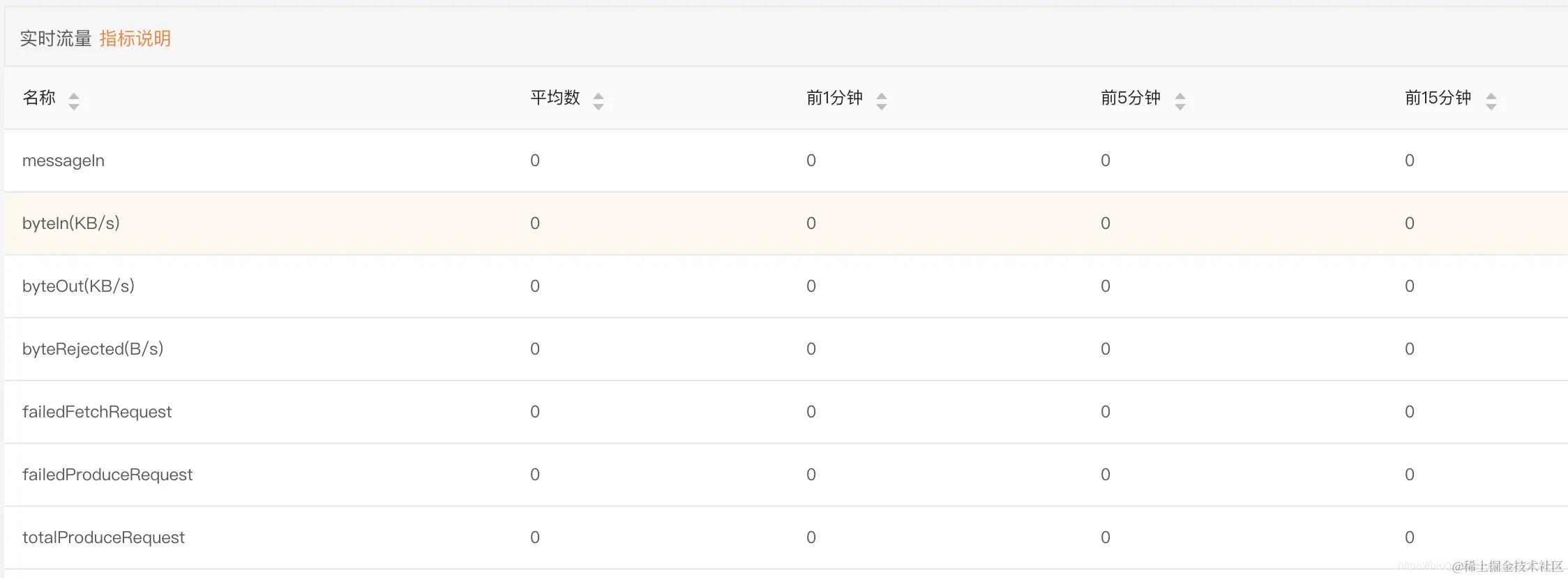Toggle sort order on 前5分钟 column header
1568x578 pixels.
tap(1131, 98)
